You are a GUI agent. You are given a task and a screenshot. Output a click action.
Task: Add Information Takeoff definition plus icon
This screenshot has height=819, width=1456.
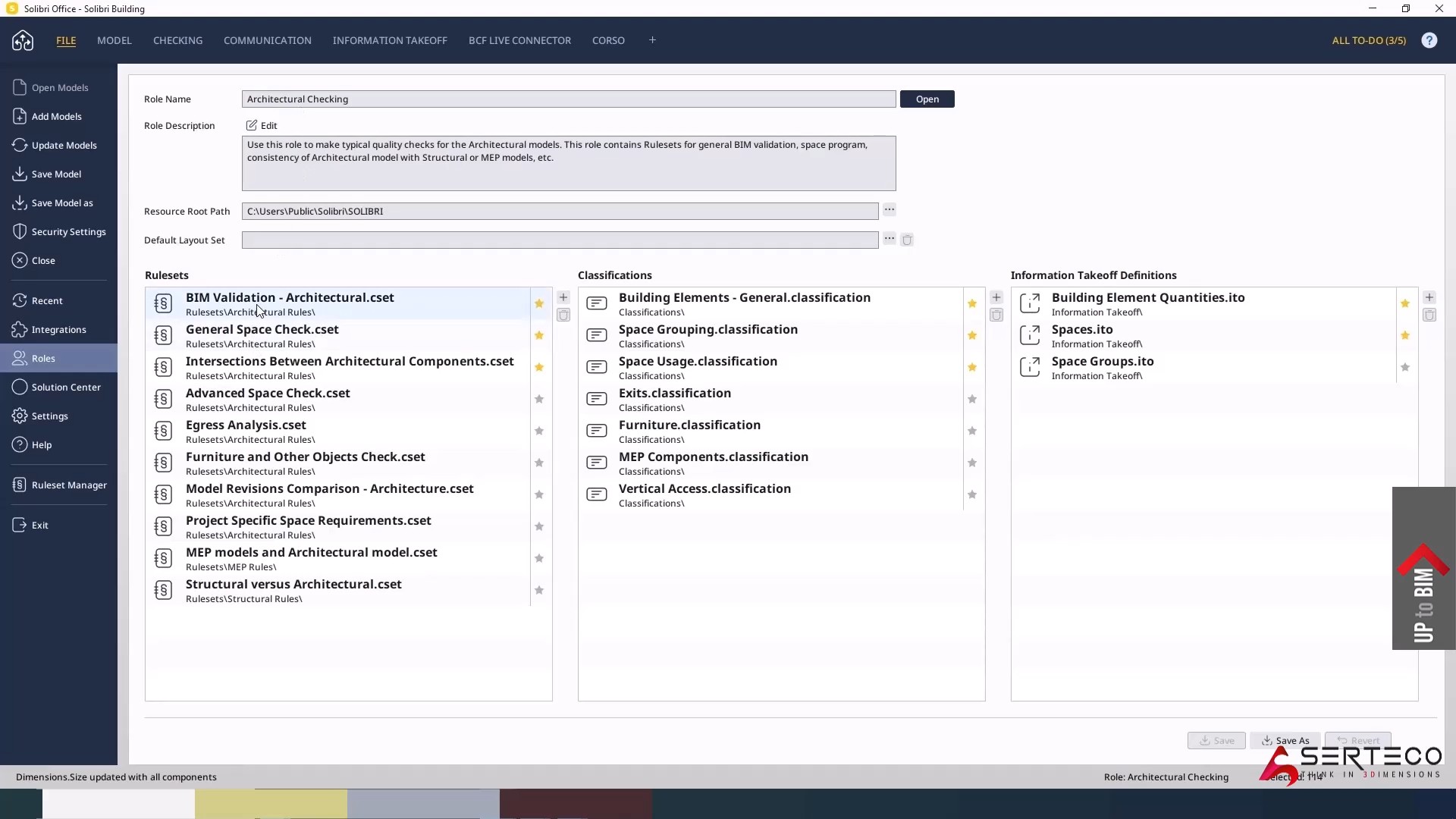pos(1429,297)
